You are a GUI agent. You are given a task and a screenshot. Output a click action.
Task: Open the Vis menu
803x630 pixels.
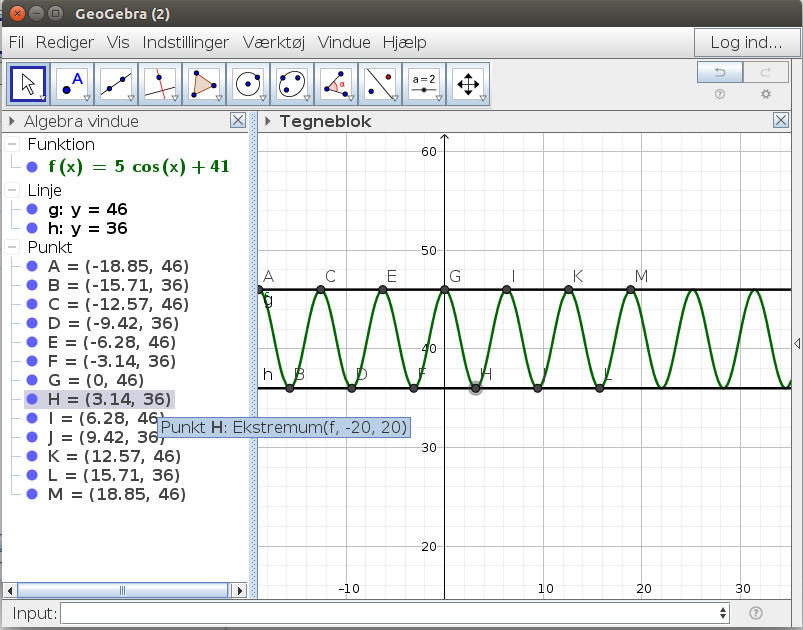click(118, 42)
